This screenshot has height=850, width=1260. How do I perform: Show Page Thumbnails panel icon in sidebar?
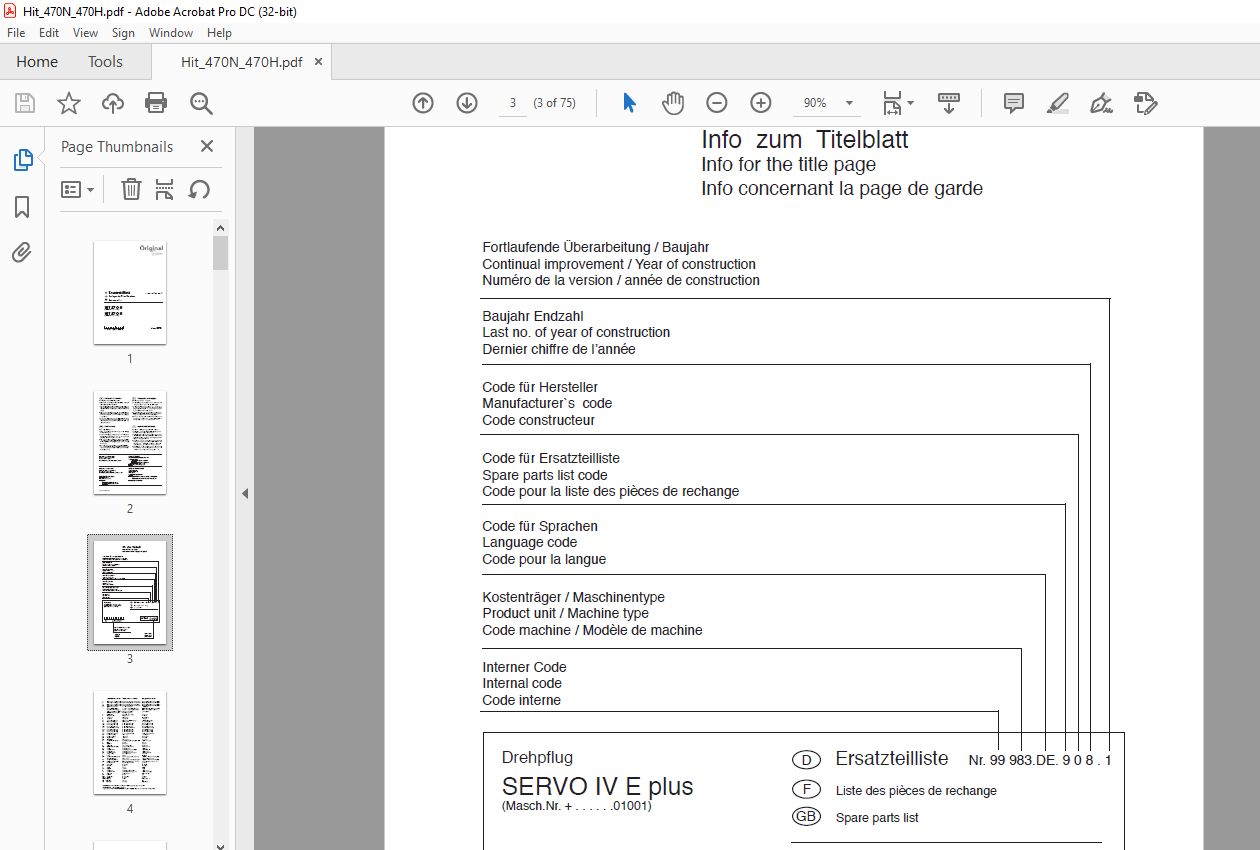click(x=22, y=160)
